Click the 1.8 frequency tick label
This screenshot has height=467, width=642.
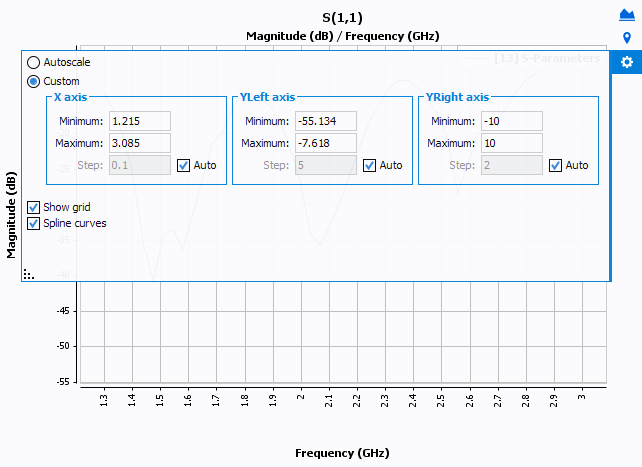245,400
